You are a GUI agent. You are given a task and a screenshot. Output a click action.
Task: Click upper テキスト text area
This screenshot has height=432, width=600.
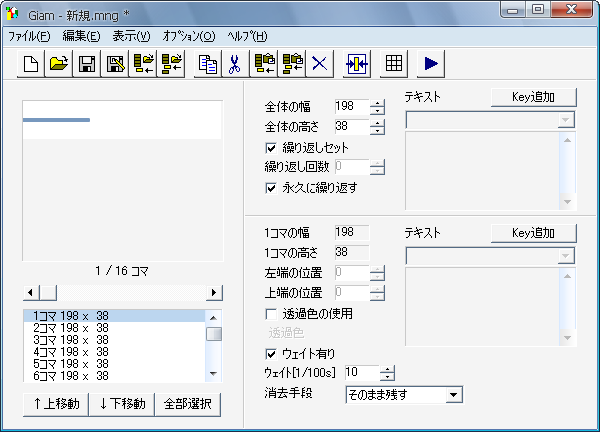click(482, 171)
